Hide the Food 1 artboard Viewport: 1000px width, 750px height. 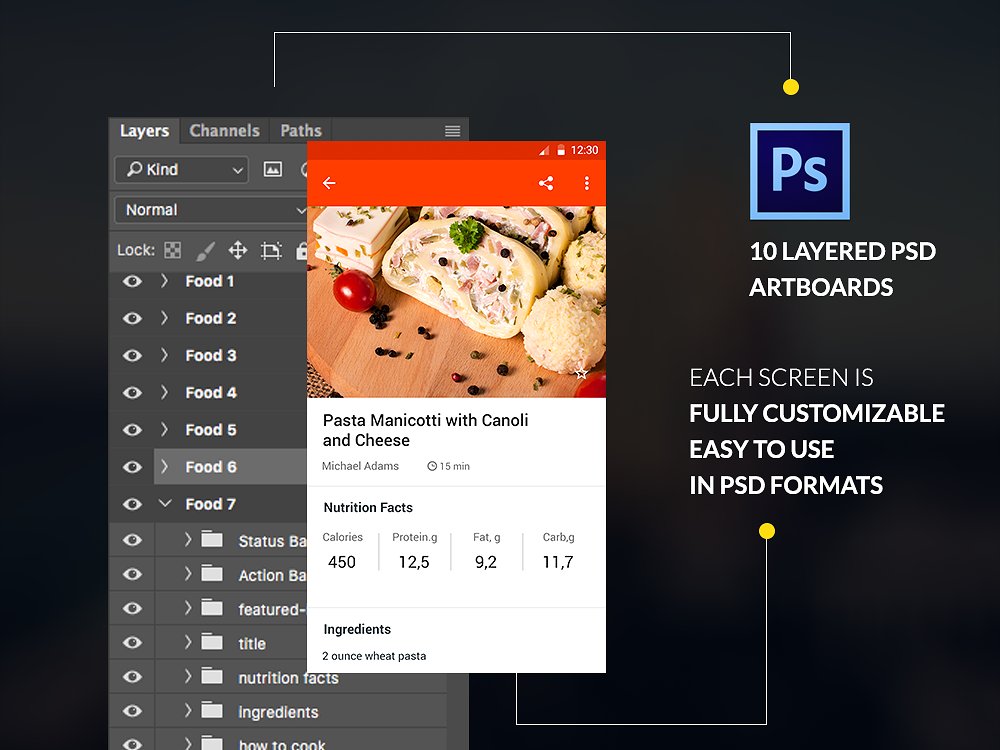132,281
